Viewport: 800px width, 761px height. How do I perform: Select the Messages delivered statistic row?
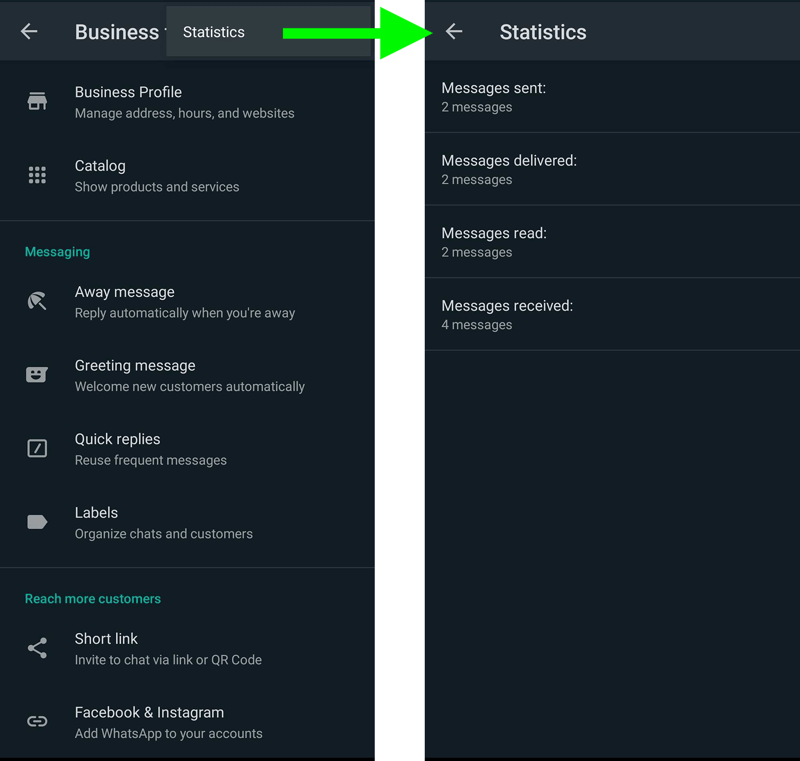pos(612,169)
